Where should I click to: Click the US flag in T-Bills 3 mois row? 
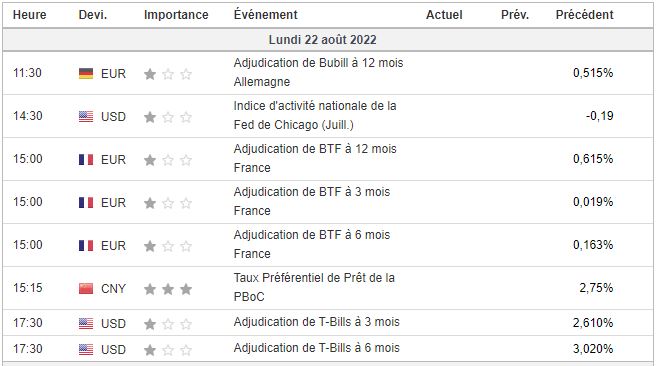tap(86, 324)
